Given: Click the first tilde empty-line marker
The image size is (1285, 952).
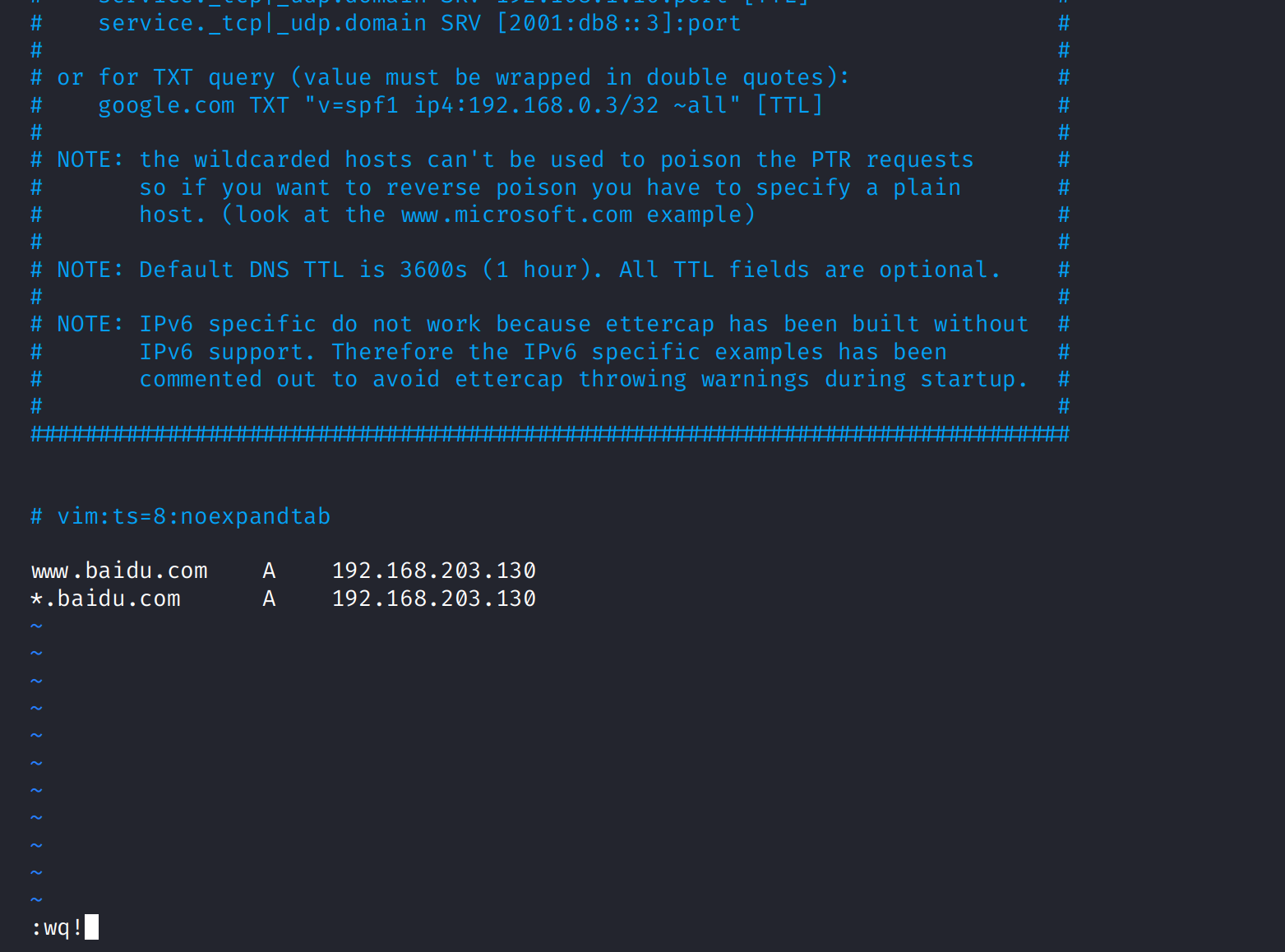Looking at the screenshot, I should (x=36, y=626).
